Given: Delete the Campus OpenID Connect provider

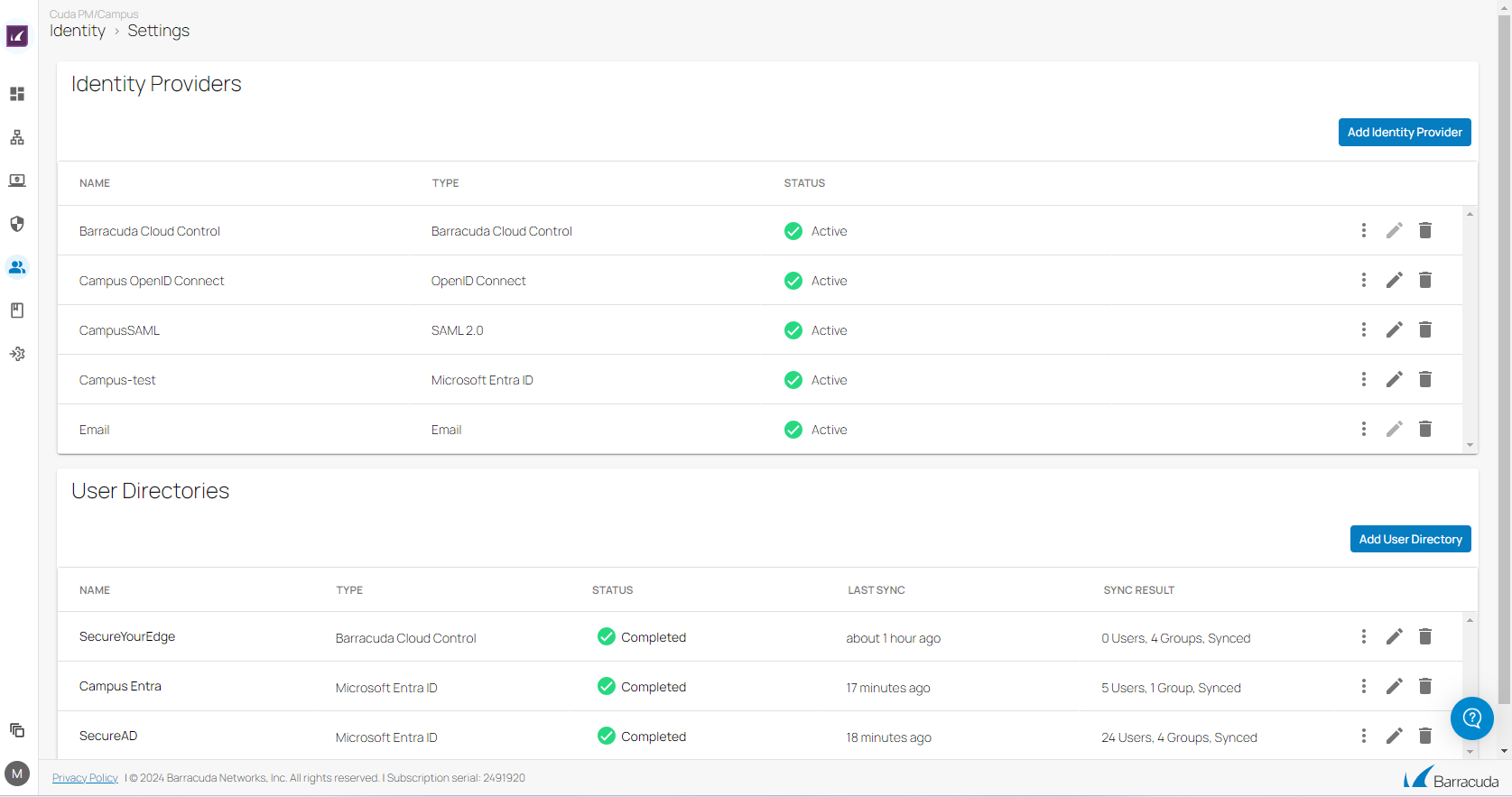Looking at the screenshot, I should tap(1425, 280).
